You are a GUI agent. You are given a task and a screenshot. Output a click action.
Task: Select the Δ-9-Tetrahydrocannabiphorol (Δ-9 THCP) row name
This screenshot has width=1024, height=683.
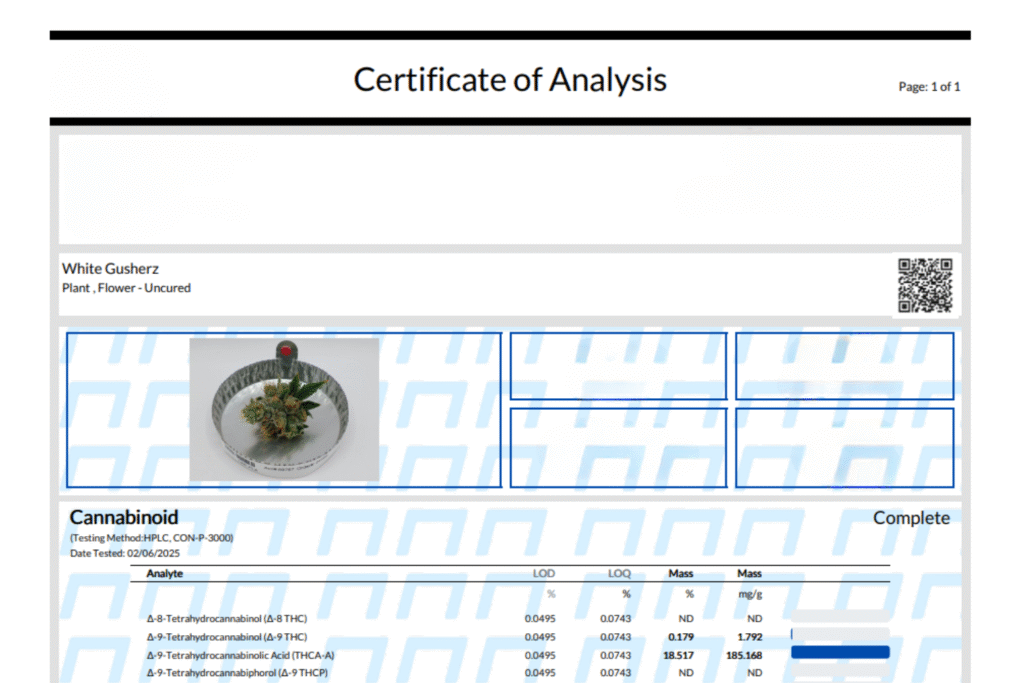(x=237, y=672)
